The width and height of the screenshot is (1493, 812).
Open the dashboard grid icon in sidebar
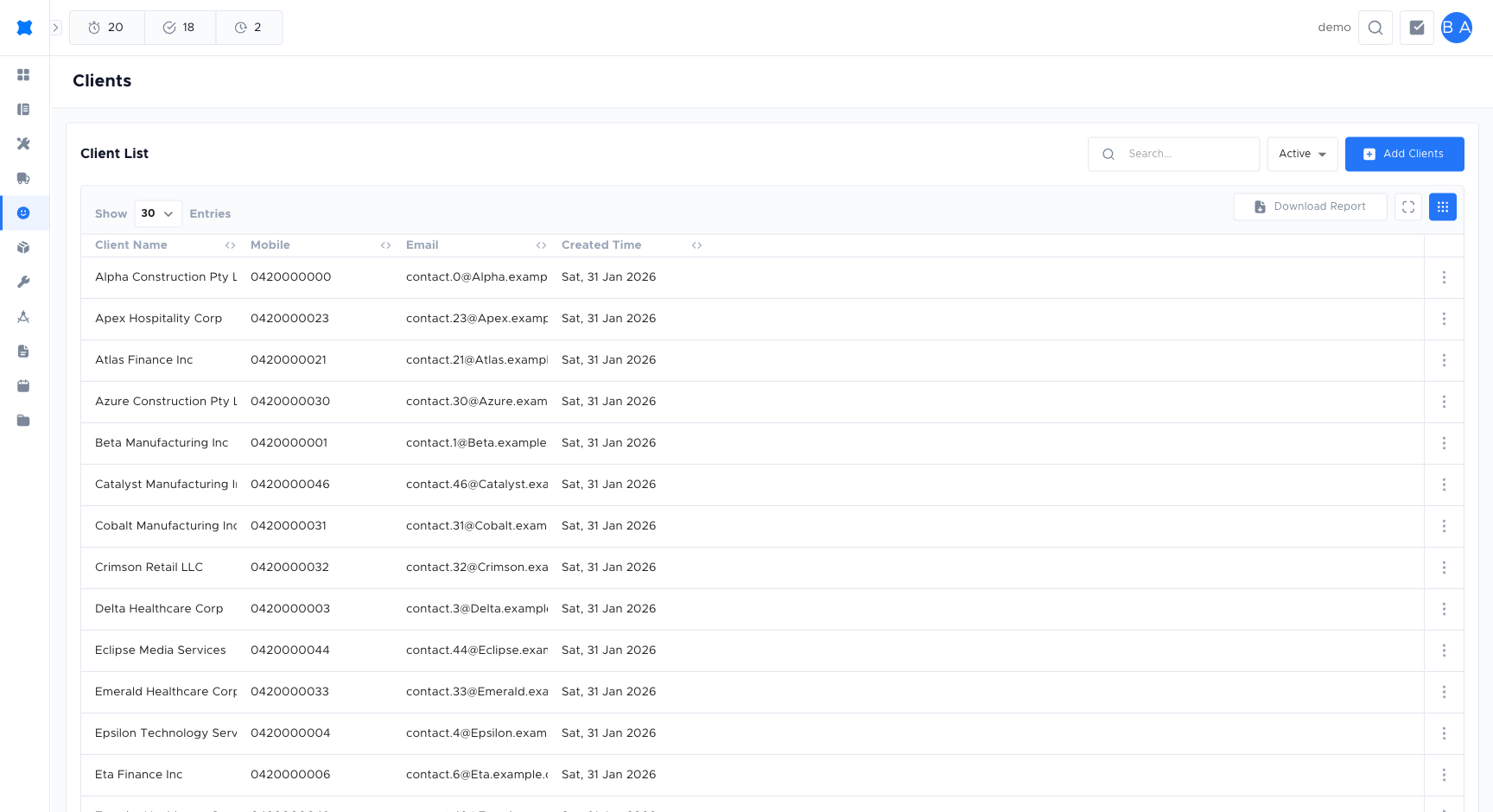pos(23,75)
